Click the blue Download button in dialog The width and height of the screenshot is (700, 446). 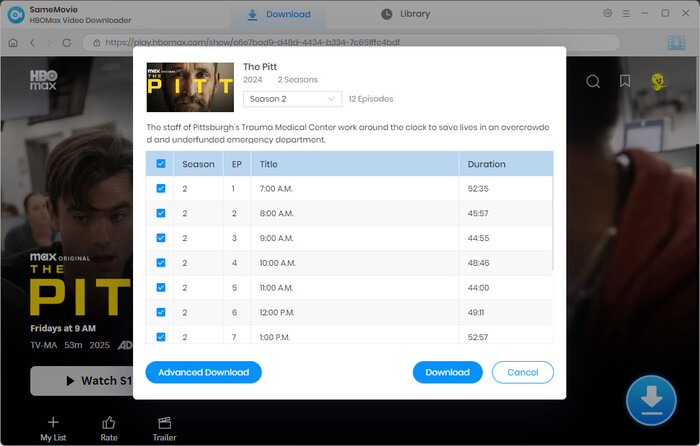tap(447, 372)
